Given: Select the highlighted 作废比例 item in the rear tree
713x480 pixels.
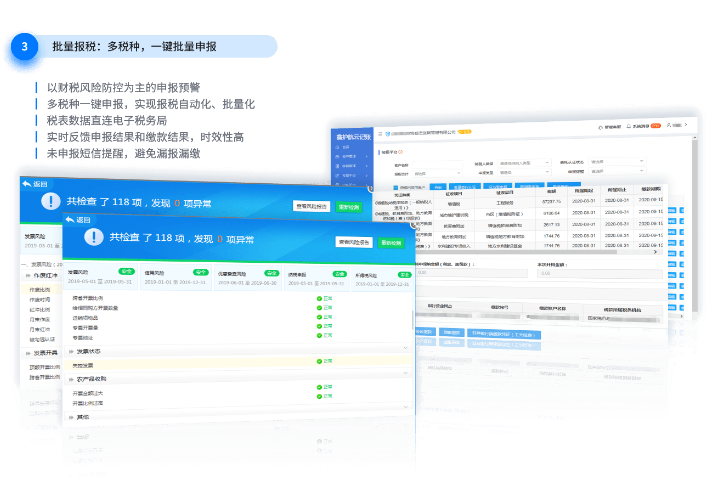Looking at the screenshot, I should pyautogui.click(x=40, y=290).
